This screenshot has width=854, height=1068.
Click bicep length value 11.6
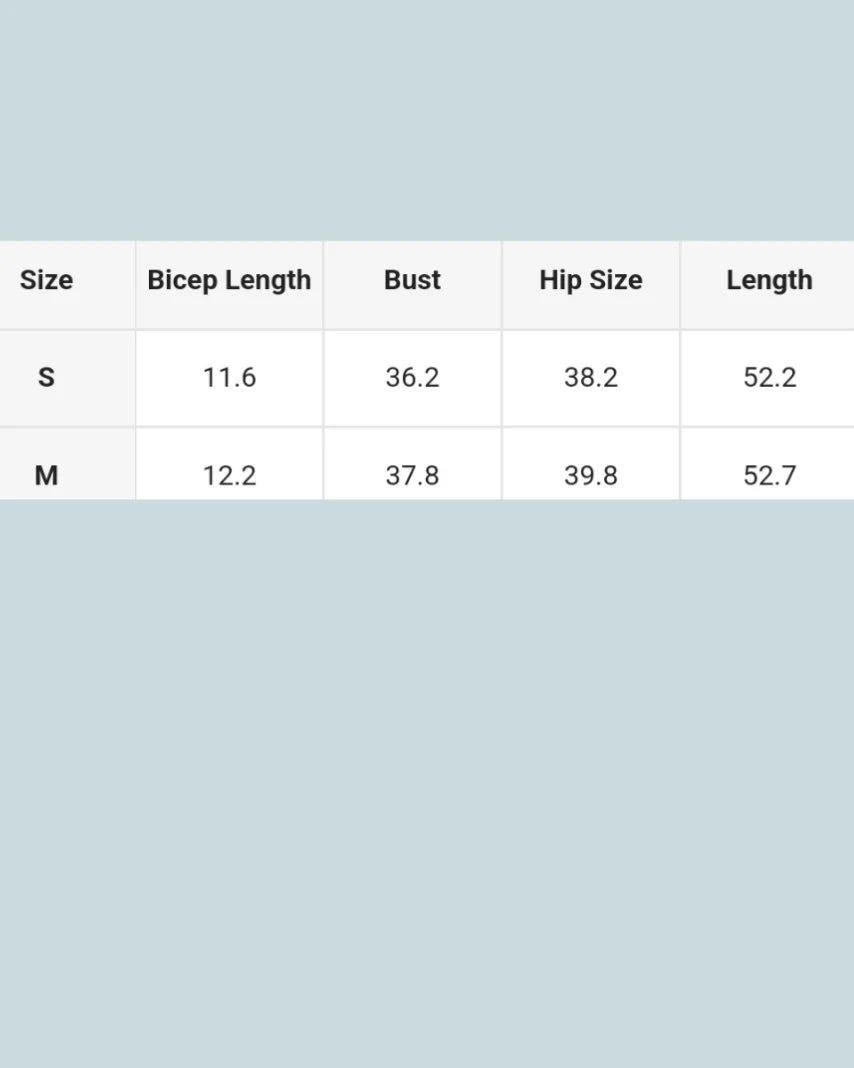click(229, 377)
